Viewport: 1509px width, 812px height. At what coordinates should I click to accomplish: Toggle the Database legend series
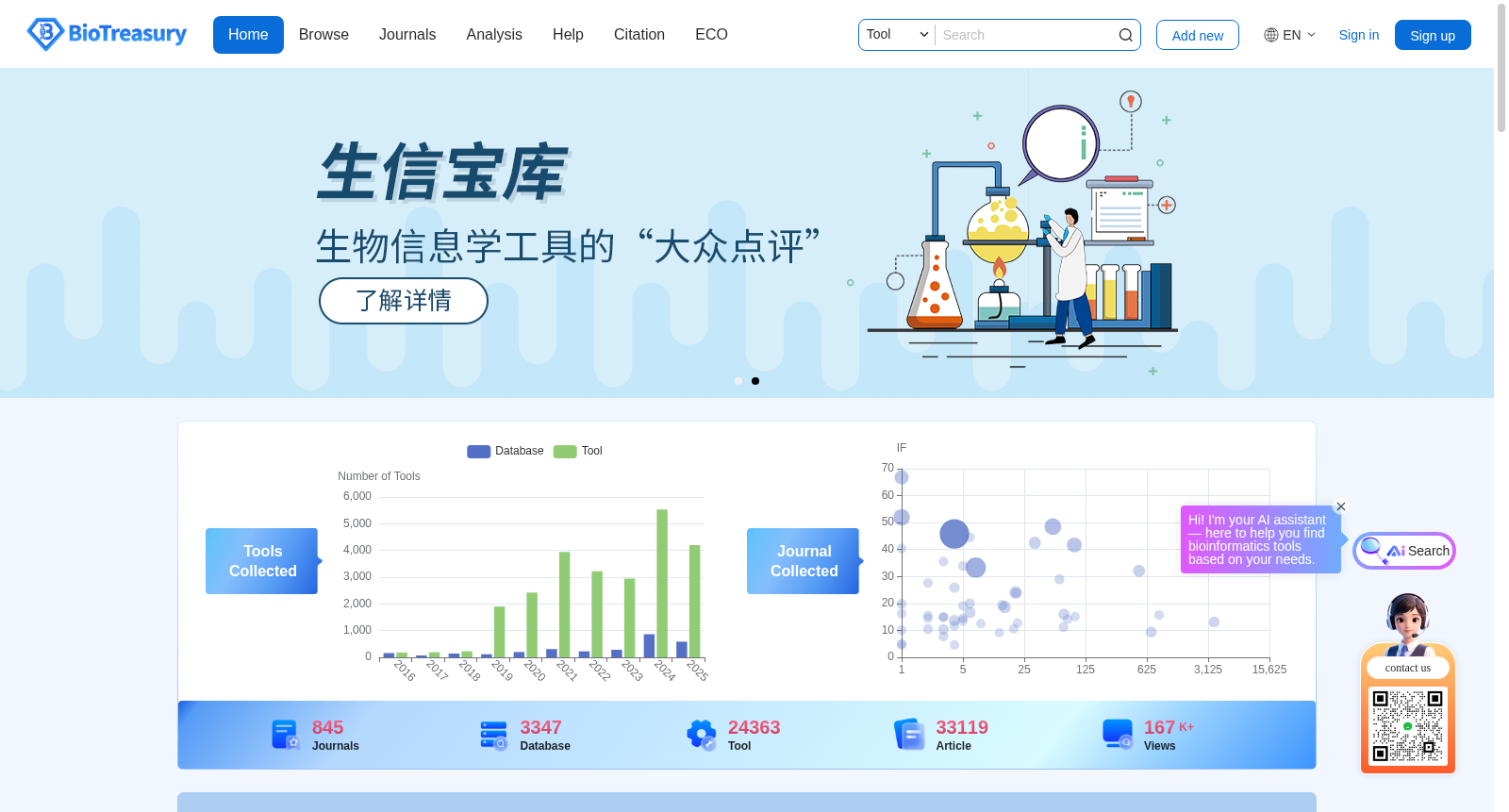pyautogui.click(x=506, y=451)
